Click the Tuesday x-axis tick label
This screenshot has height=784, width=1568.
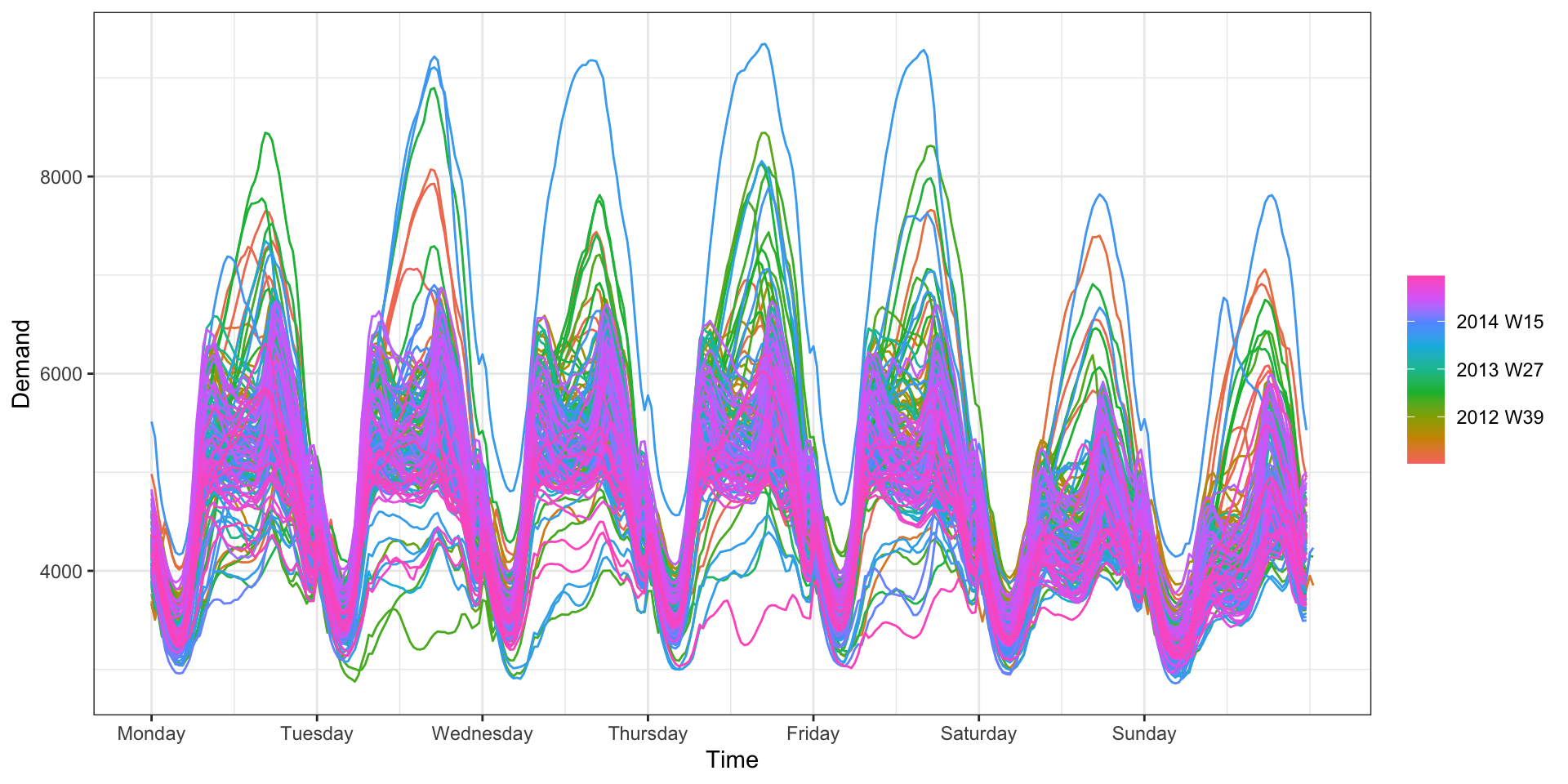tap(317, 733)
